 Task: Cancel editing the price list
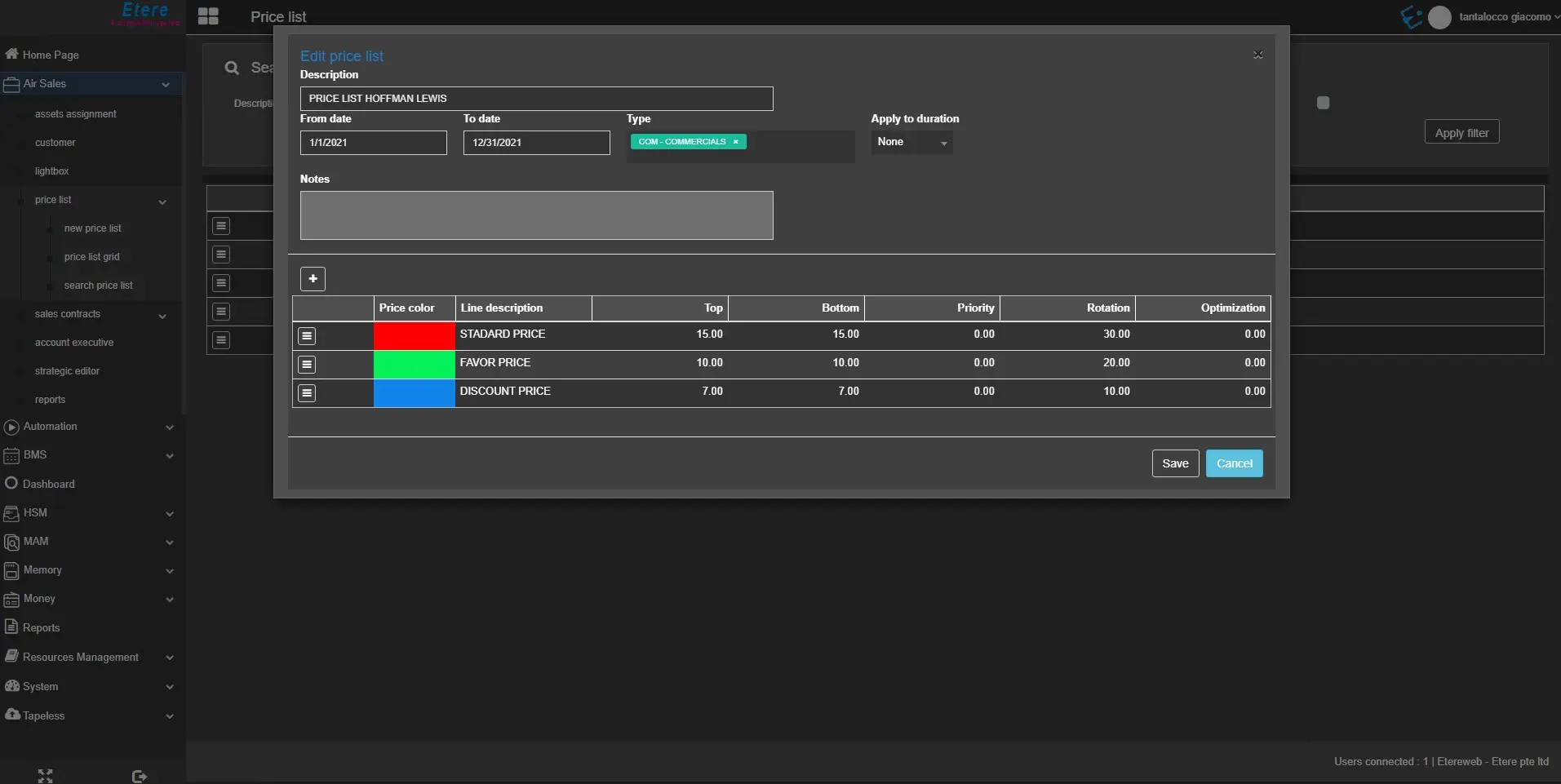1234,463
